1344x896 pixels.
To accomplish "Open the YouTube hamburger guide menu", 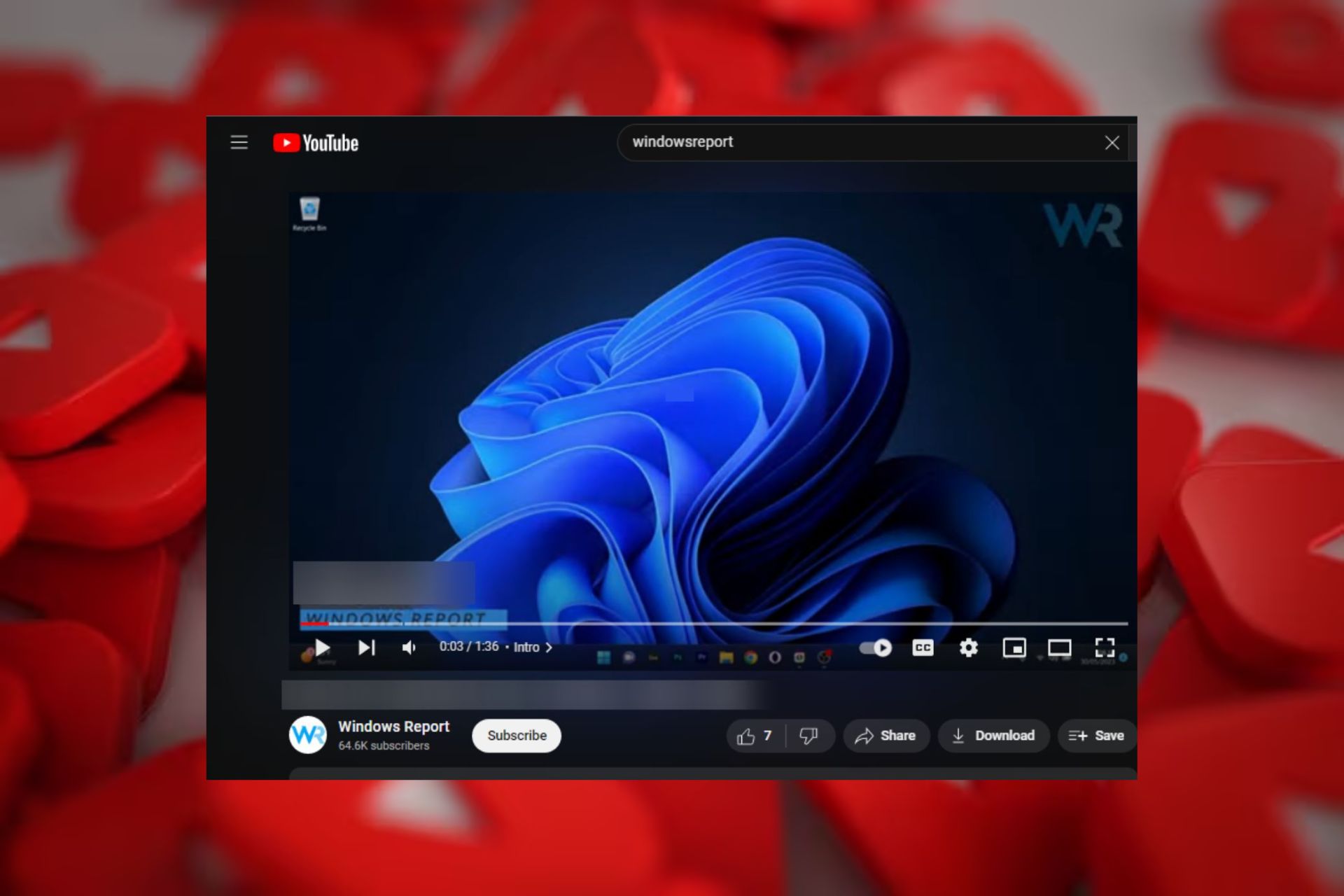I will pyautogui.click(x=239, y=143).
